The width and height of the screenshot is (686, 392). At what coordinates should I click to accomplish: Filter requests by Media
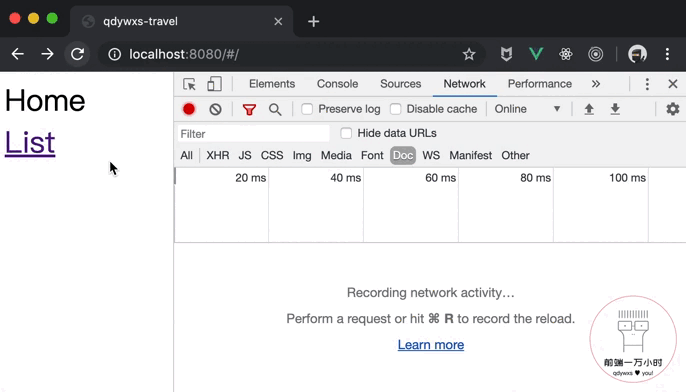(x=336, y=155)
